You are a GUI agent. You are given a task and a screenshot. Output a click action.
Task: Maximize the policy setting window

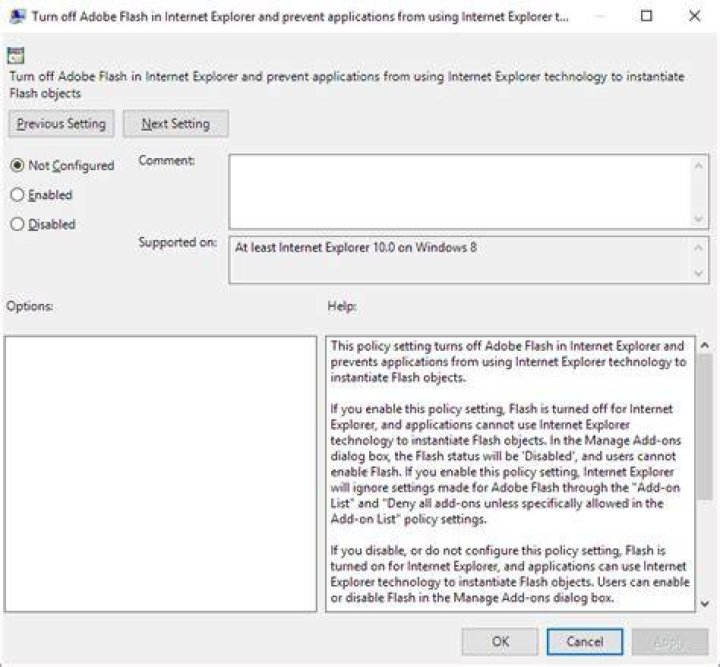tap(646, 16)
